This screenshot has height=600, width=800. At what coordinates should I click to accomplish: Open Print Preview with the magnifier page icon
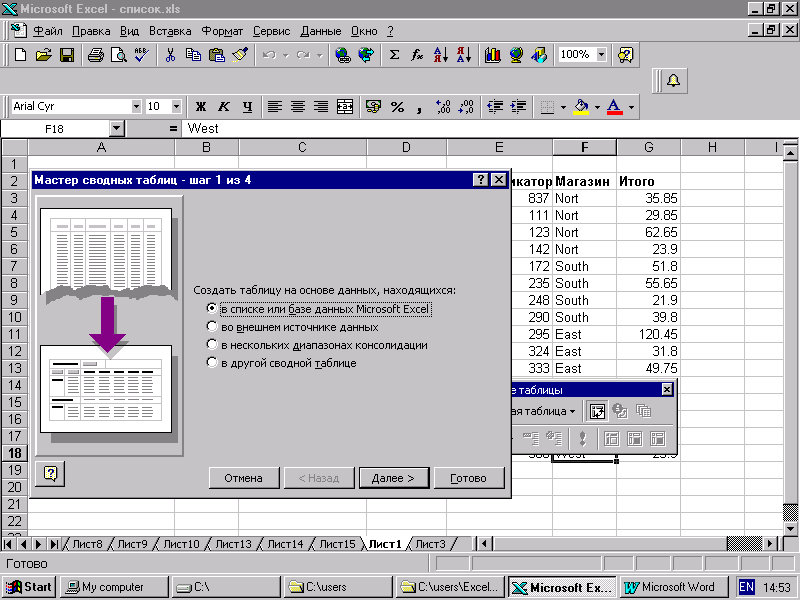click(118, 55)
